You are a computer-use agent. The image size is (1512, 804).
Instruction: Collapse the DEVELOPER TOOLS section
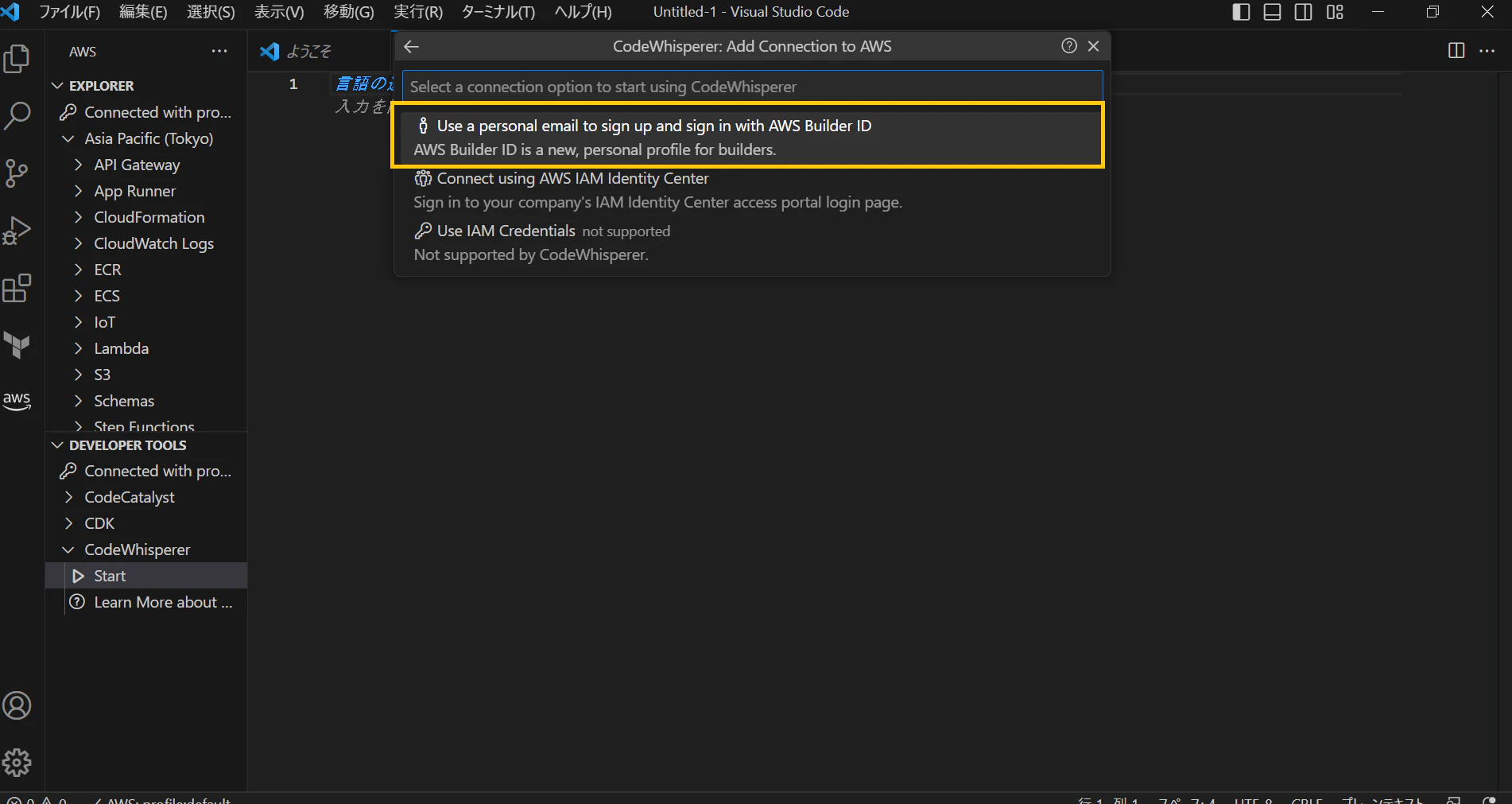tap(57, 445)
